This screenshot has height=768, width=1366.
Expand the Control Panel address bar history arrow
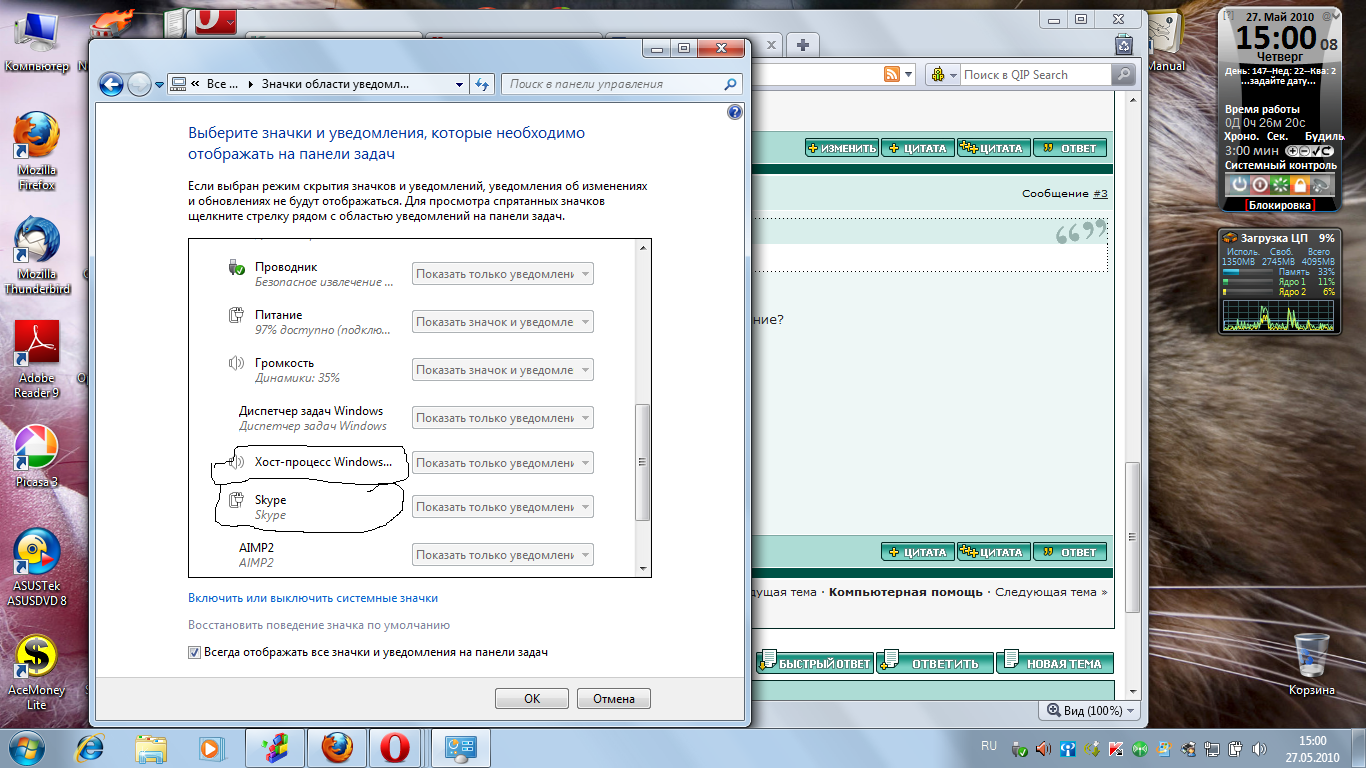460,85
